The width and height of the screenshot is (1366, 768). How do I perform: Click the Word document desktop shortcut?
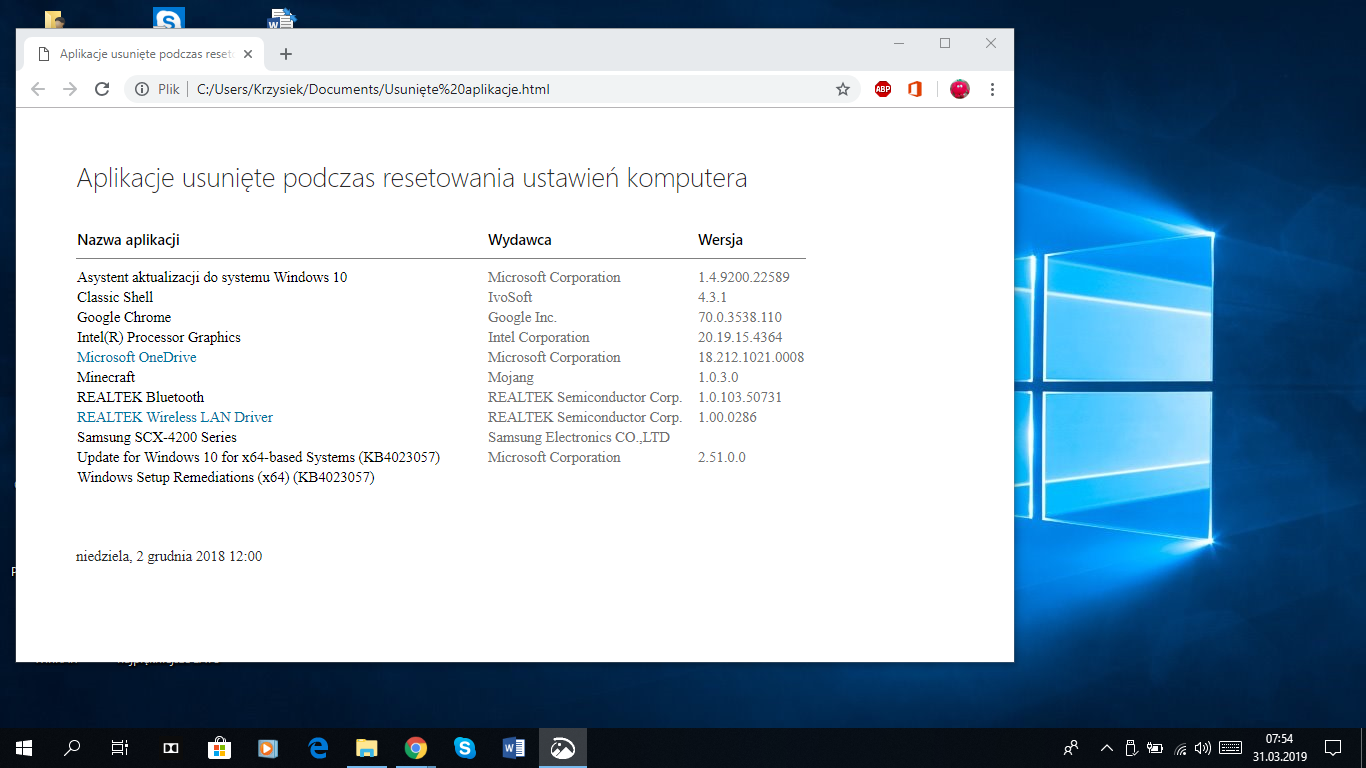click(x=282, y=18)
